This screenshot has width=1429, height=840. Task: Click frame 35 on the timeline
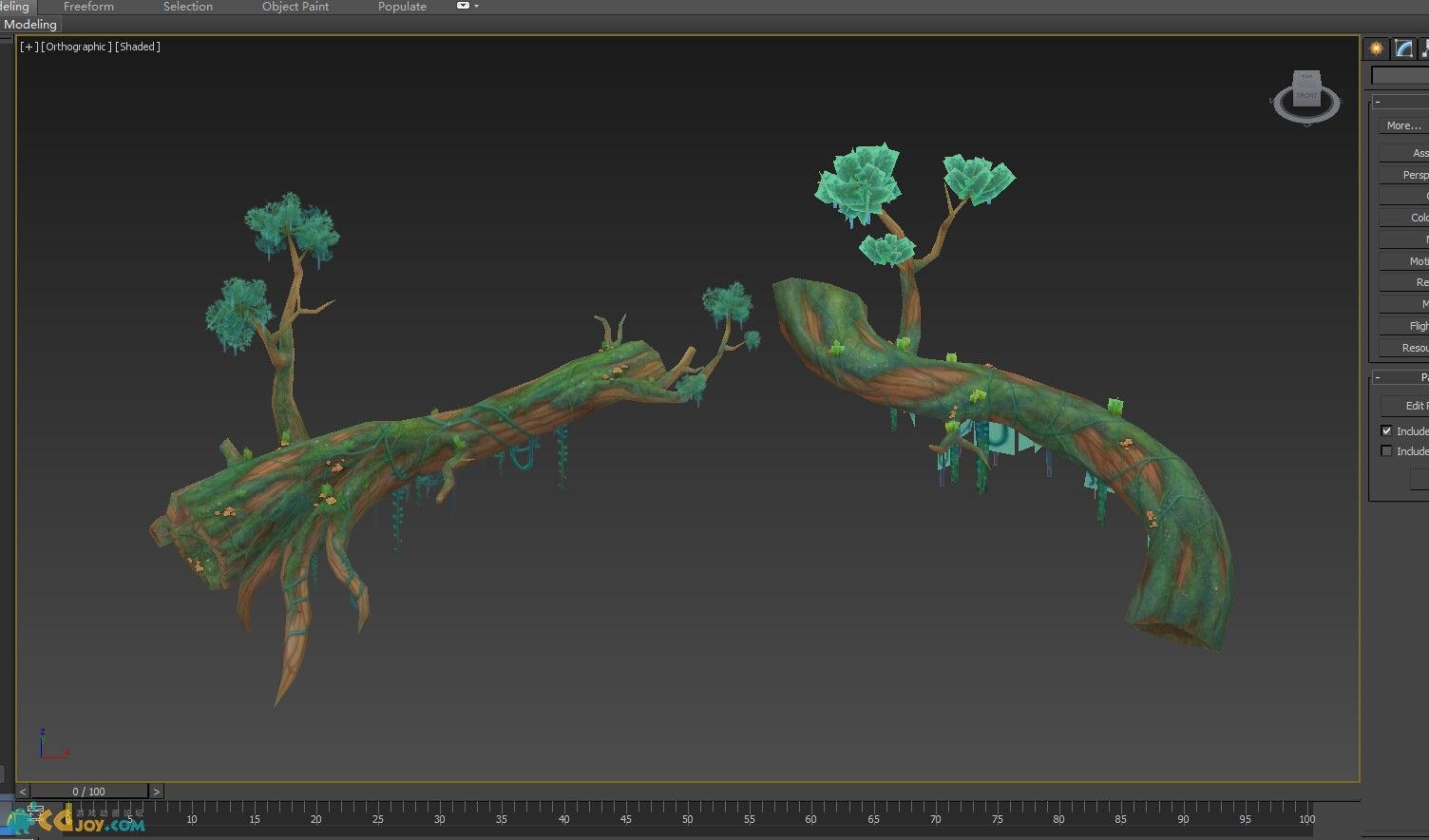[502, 818]
